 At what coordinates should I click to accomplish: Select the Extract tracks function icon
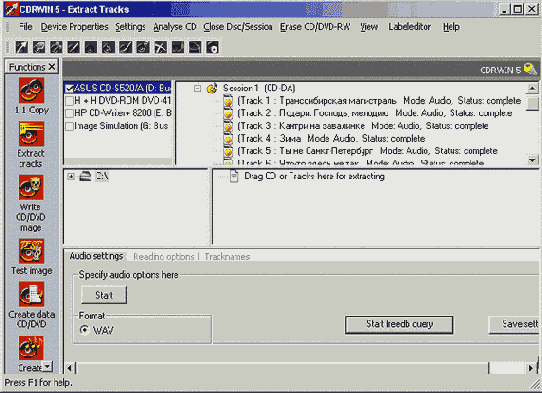click(31, 134)
